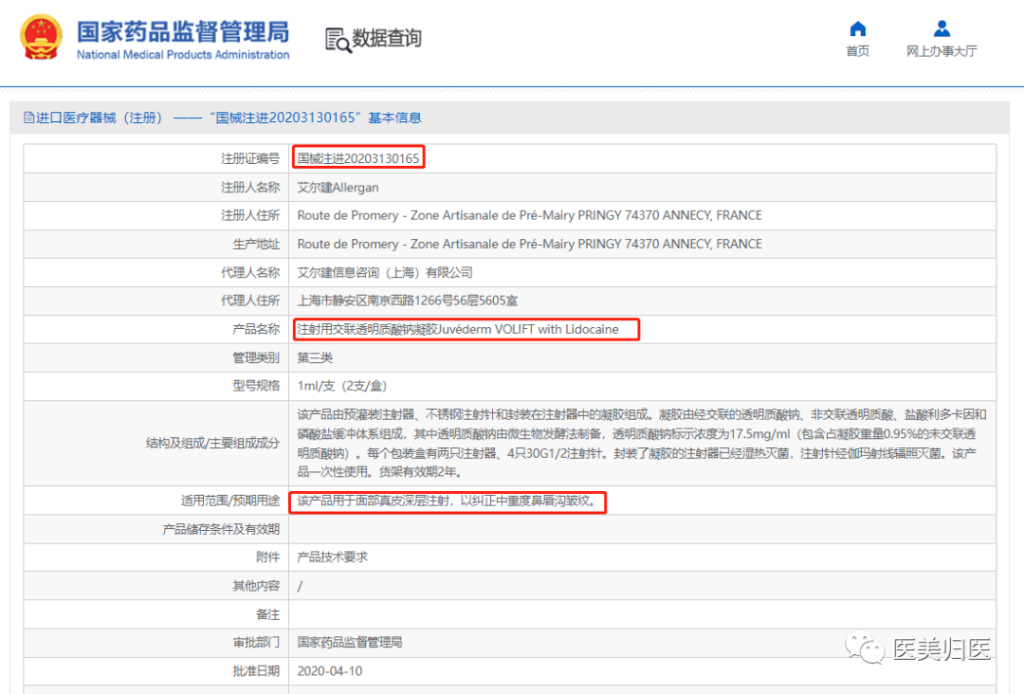The height and width of the screenshot is (694, 1024).
Task: Open 网上办事大厅 text link
Action: (x=941, y=51)
